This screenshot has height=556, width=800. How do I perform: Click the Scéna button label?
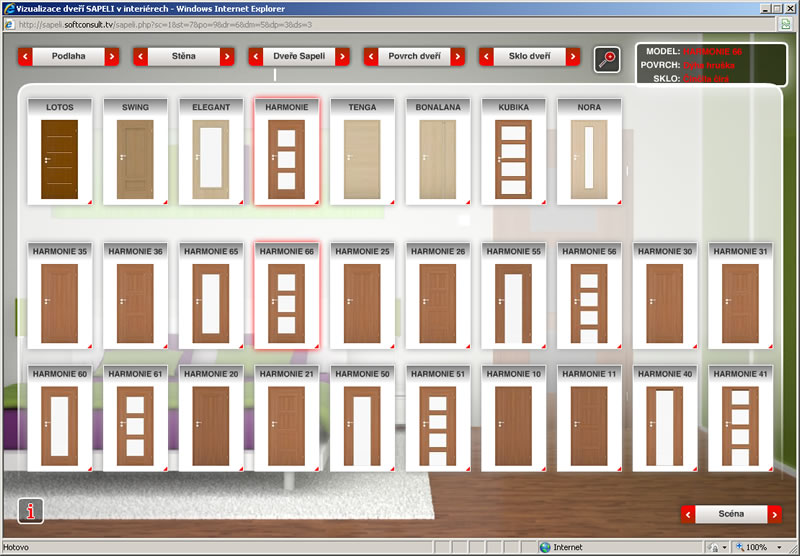tap(731, 514)
